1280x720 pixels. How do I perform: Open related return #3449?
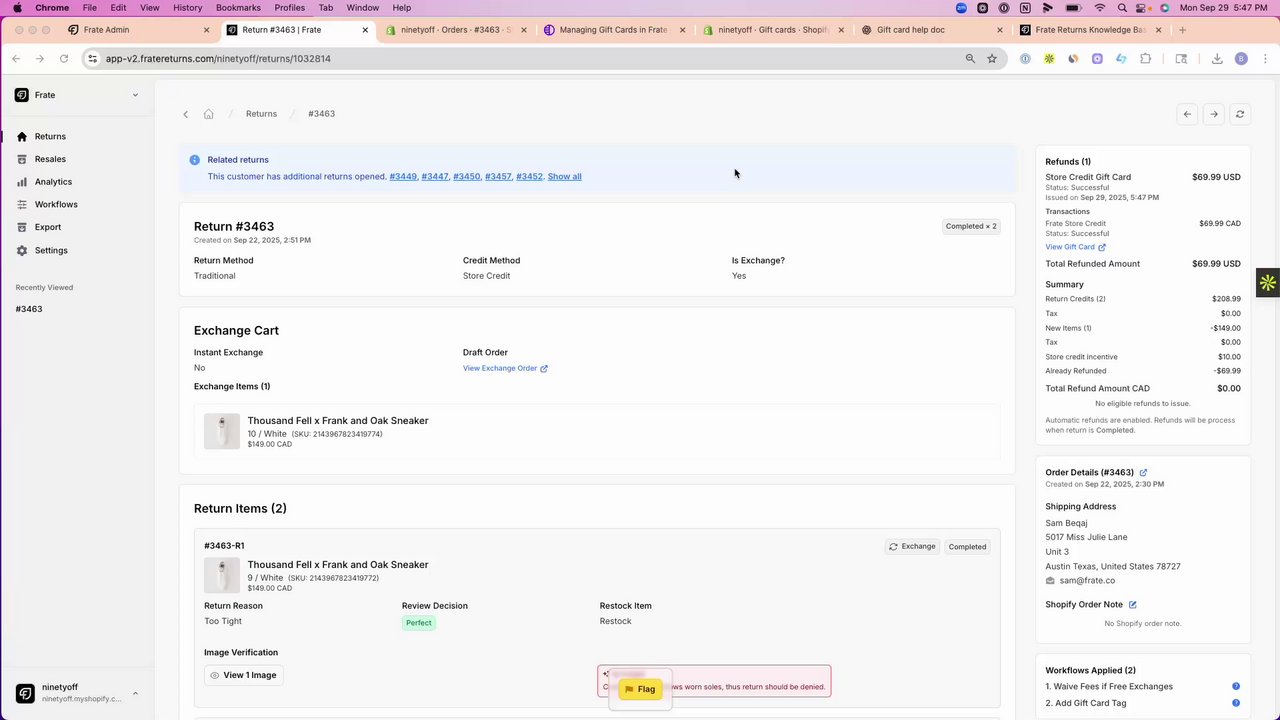pos(403,177)
